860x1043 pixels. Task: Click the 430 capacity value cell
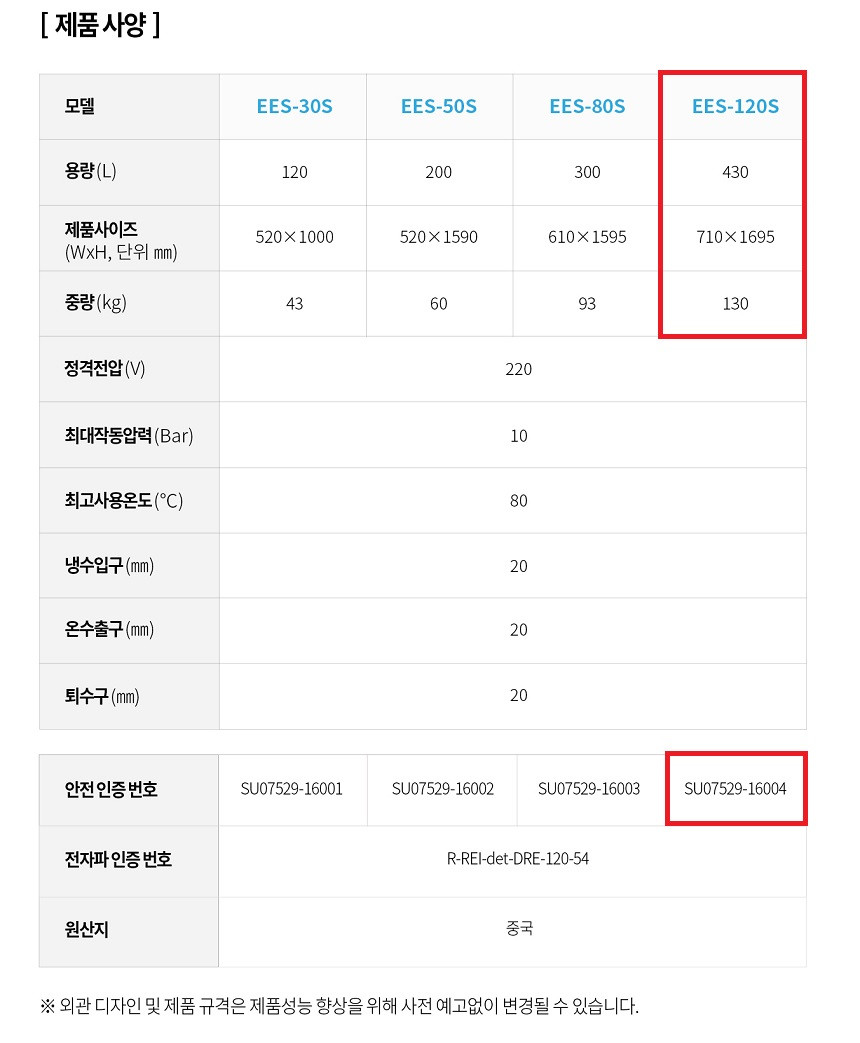coord(735,172)
